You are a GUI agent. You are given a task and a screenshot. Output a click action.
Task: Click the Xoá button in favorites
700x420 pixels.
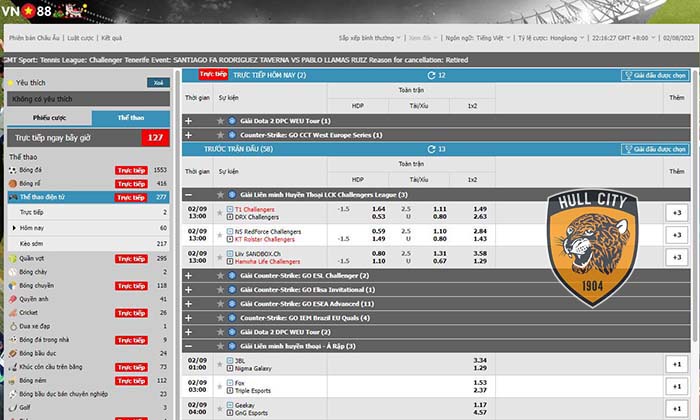pos(157,83)
